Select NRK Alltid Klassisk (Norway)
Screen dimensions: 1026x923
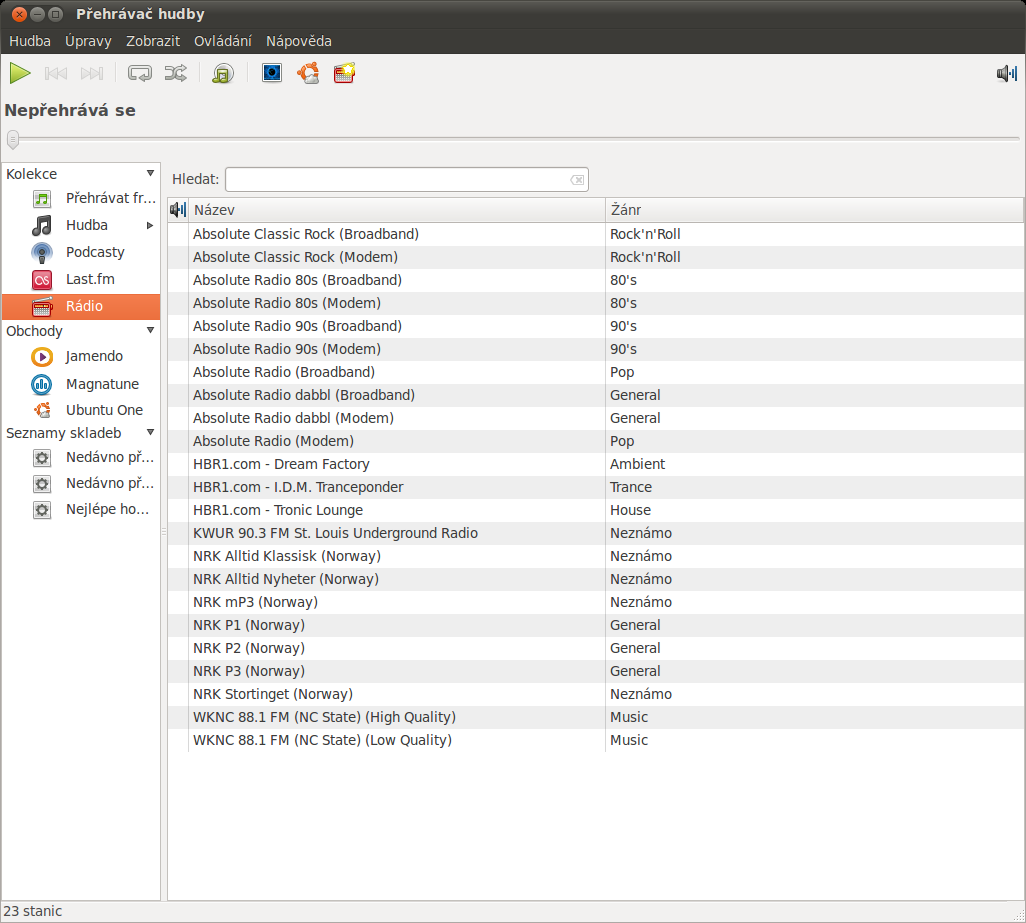point(595,556)
